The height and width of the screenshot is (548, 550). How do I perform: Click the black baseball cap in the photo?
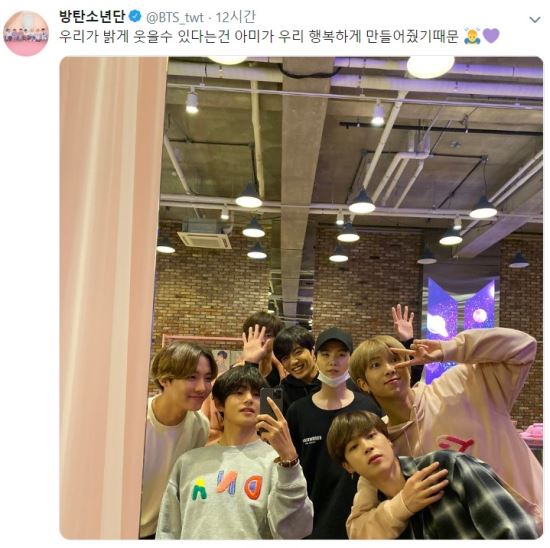(x=333, y=340)
